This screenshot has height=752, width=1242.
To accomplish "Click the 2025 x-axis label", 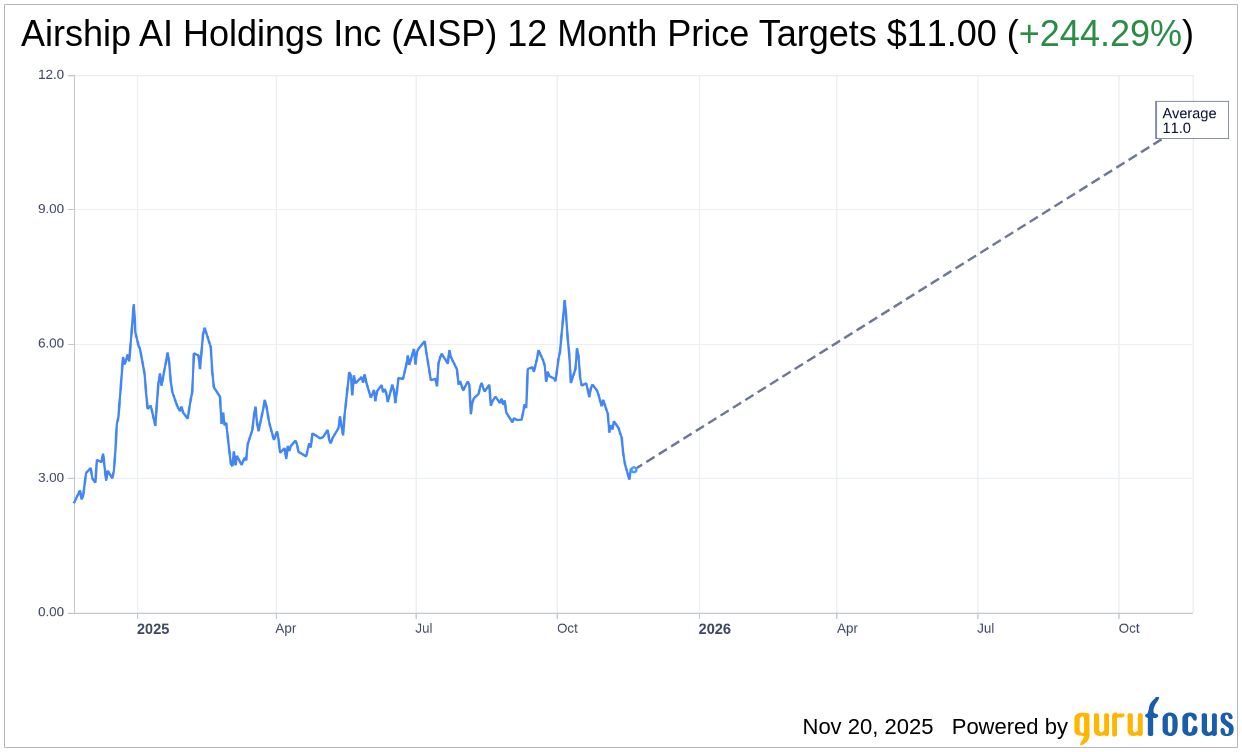I will [x=153, y=629].
